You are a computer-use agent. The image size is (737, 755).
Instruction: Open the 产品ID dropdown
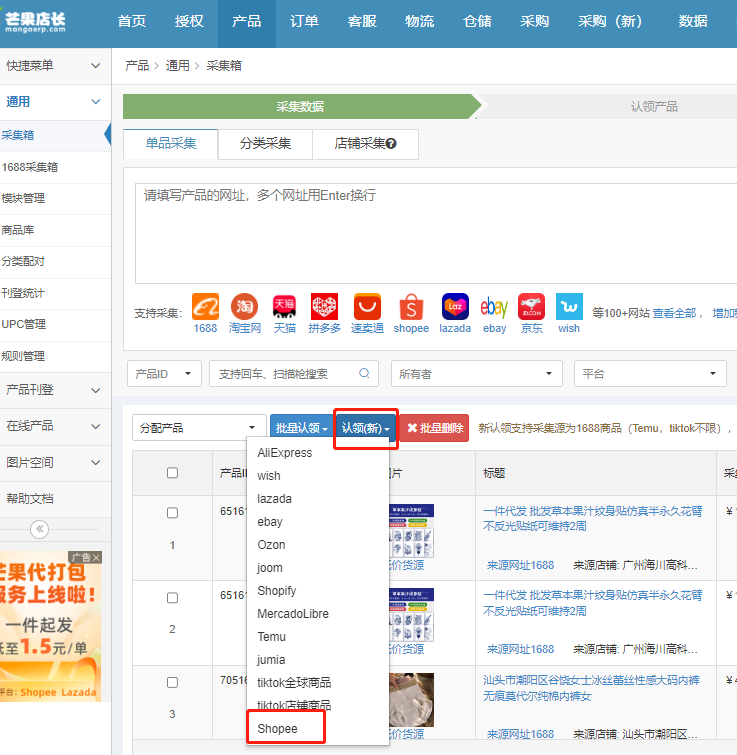coord(164,374)
